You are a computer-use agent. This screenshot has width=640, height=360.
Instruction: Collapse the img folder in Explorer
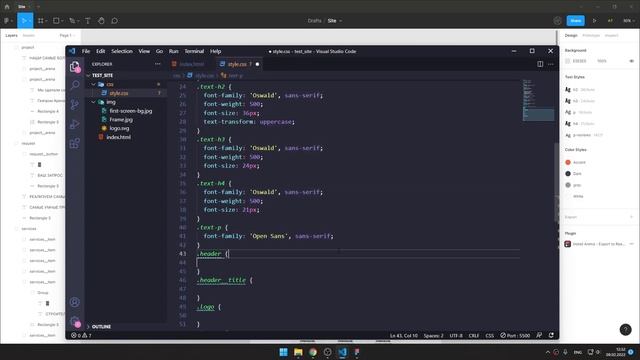[x=111, y=102]
